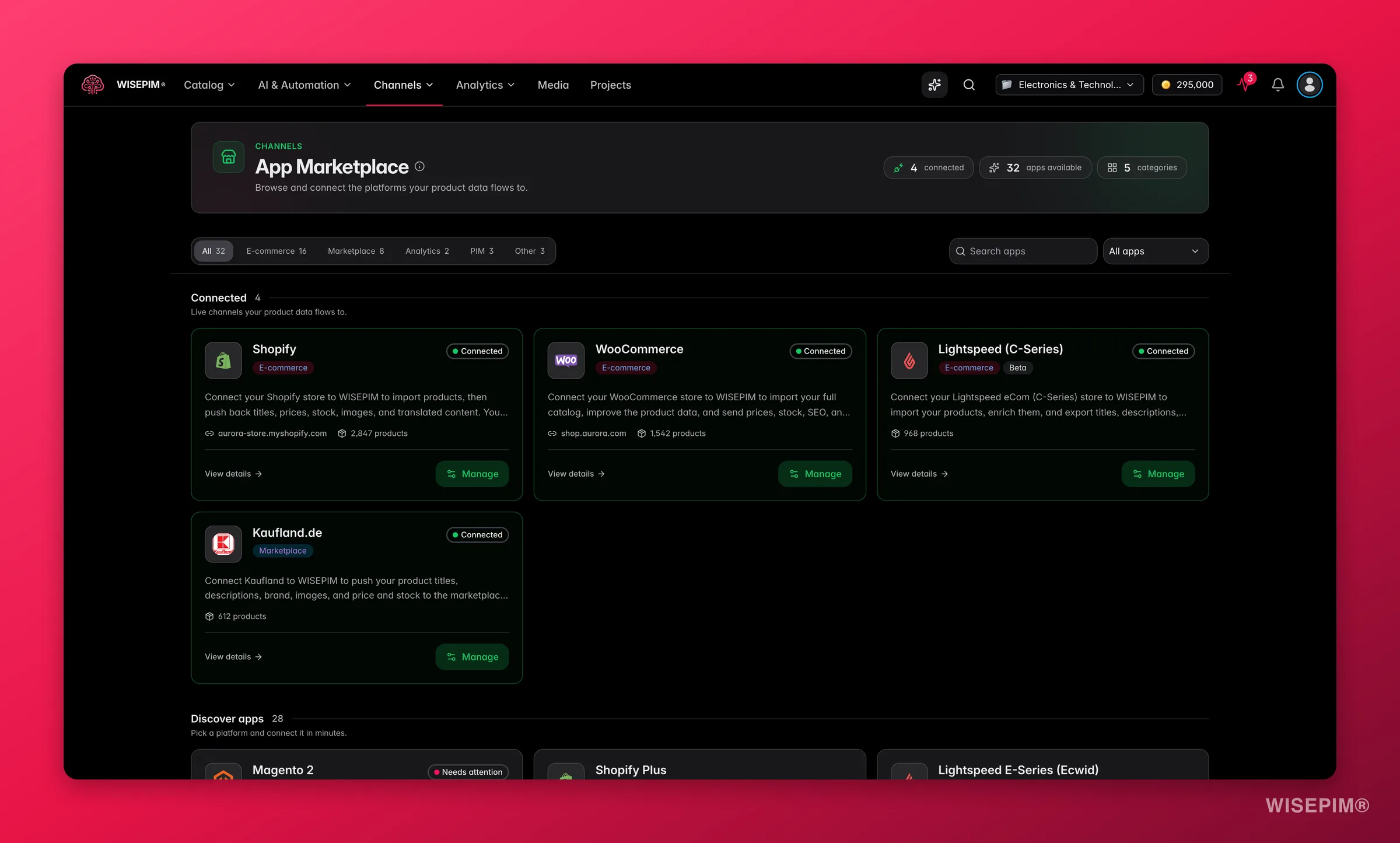Open the activity pulse icon with 3 badge
Screen dimensions: 1400x843
click(1245, 83)
